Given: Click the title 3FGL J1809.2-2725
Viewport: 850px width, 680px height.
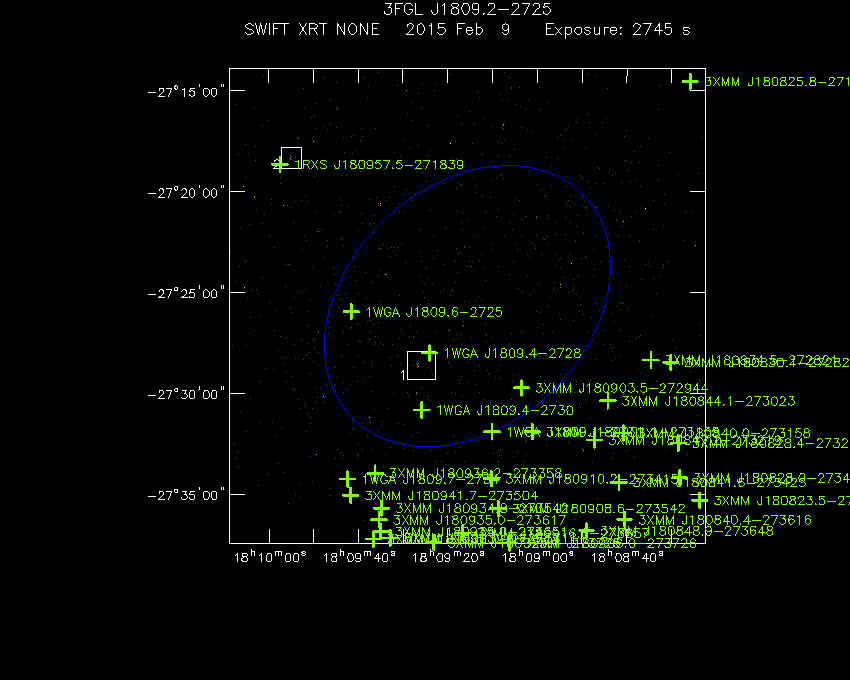Looking at the screenshot, I should [x=467, y=9].
